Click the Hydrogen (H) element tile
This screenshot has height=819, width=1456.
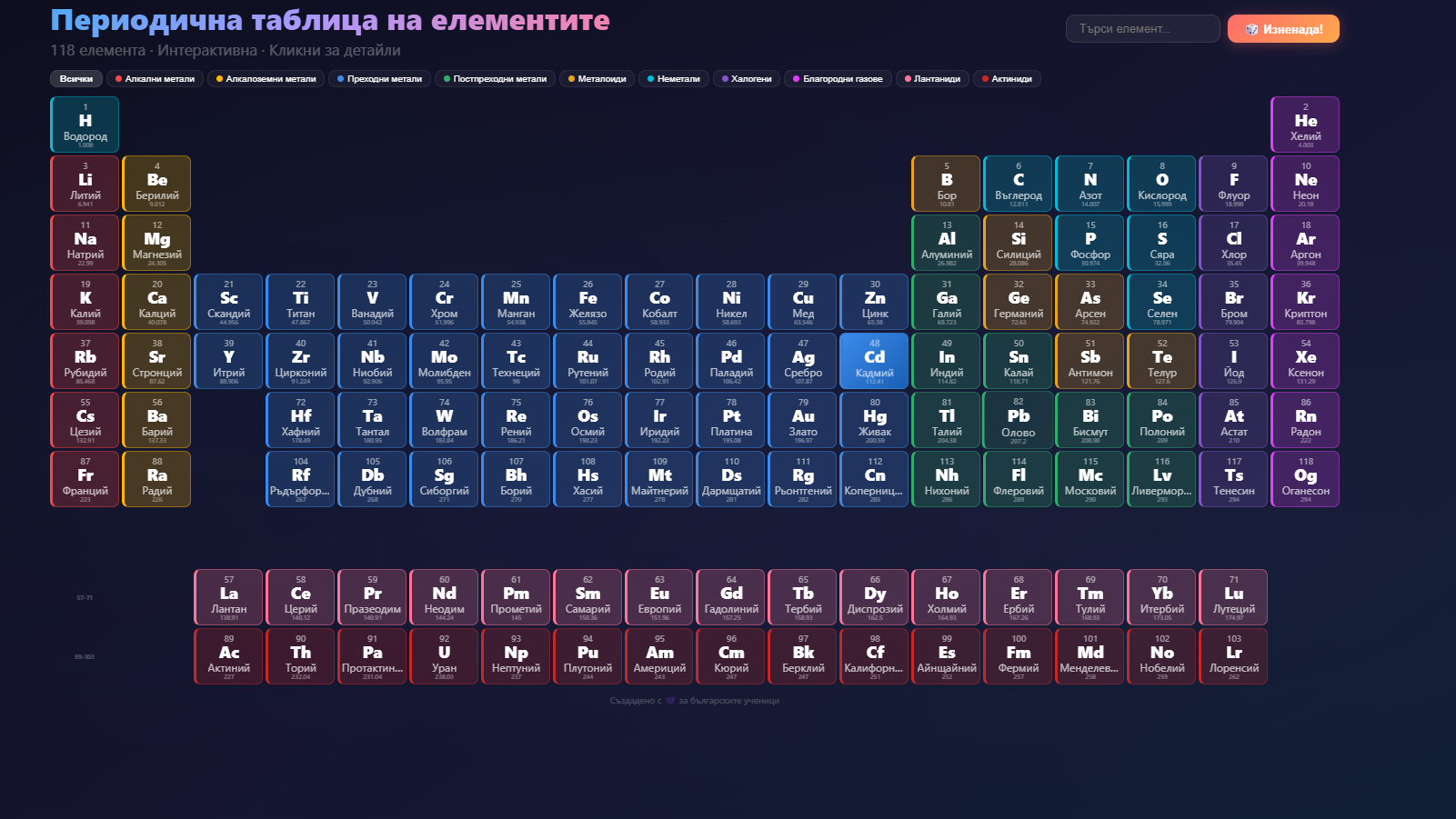[85, 125]
